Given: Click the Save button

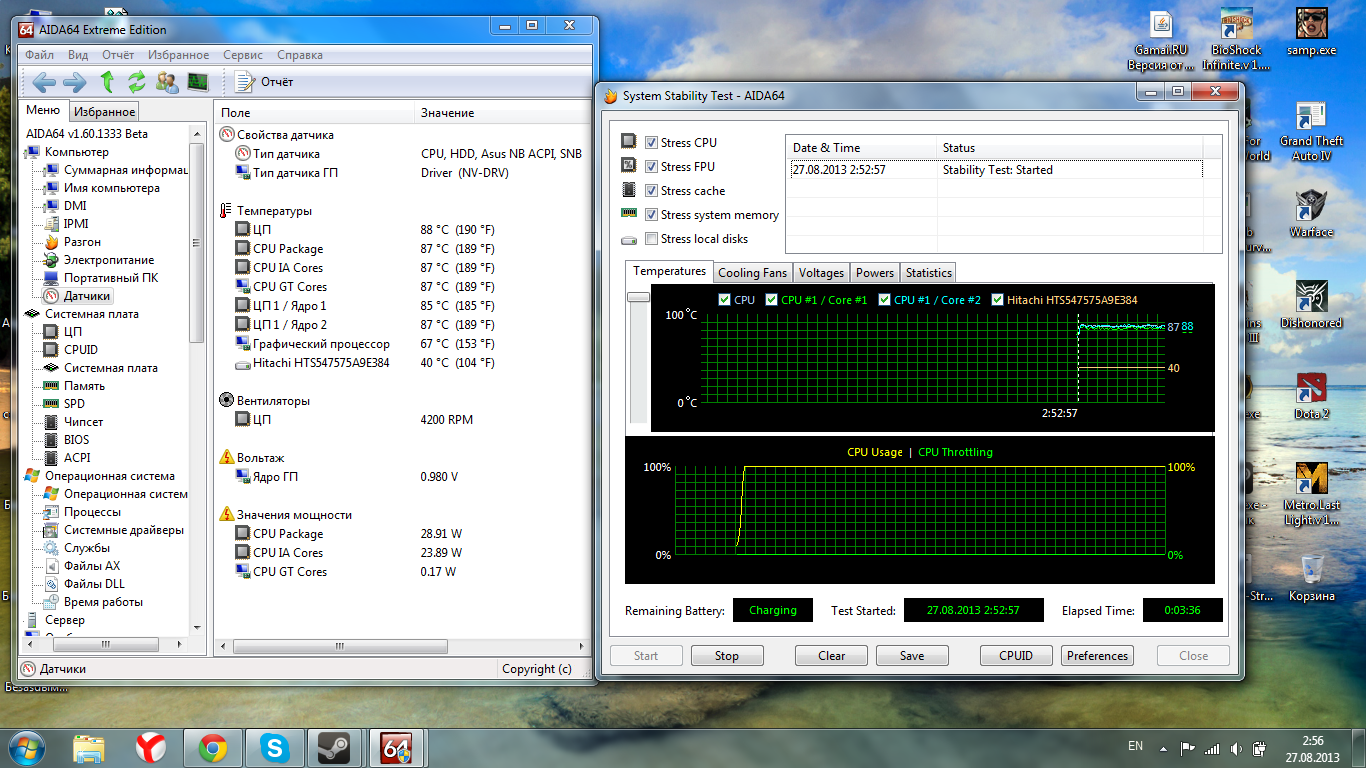Looking at the screenshot, I should pyautogui.click(x=912, y=656).
